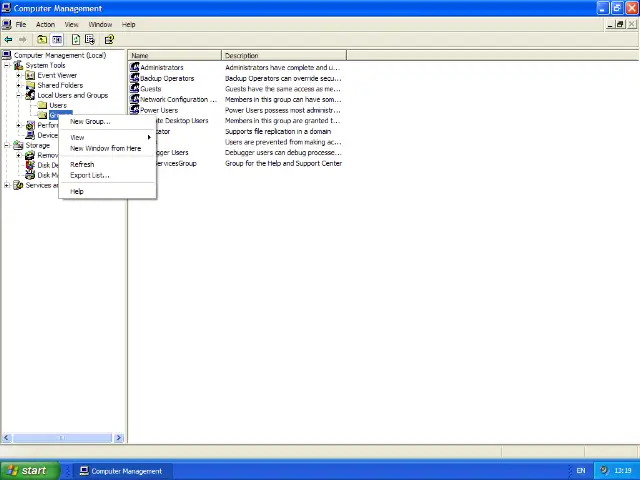The width and height of the screenshot is (640, 480).
Task: Click the Services and Applications tree icon
Action: click(x=18, y=185)
